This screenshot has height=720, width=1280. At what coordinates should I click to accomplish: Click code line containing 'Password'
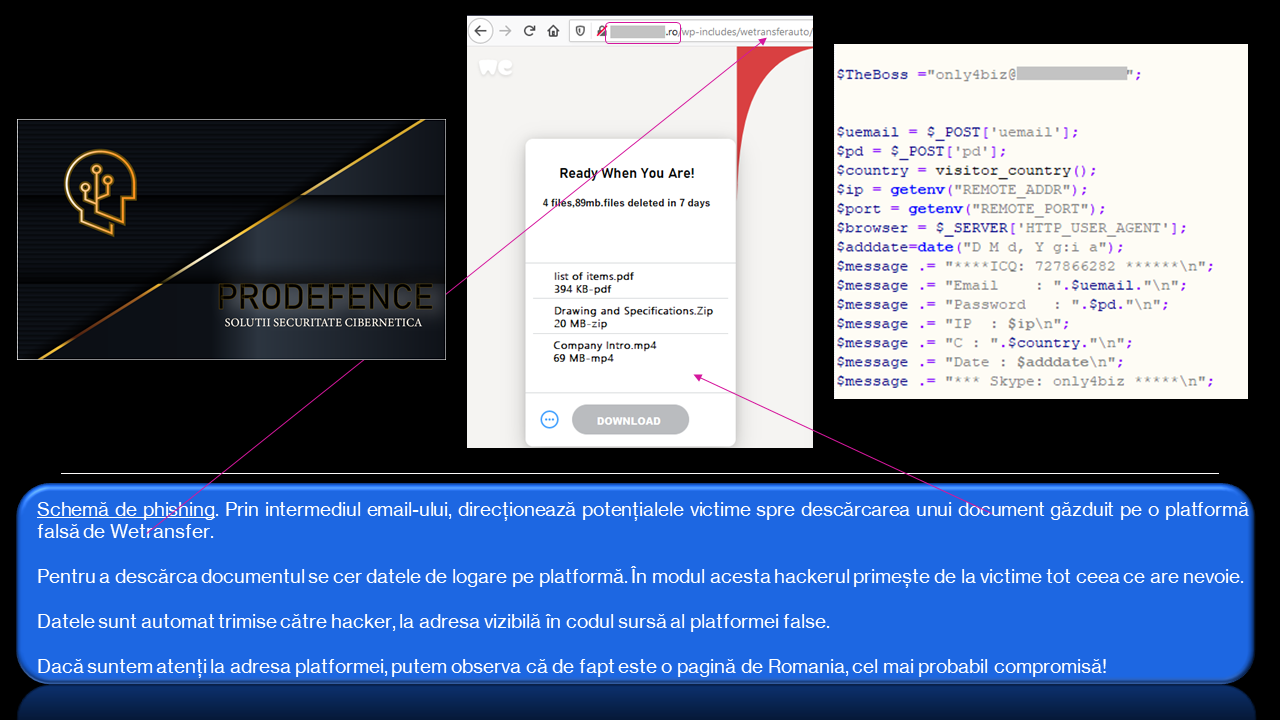(1003, 305)
